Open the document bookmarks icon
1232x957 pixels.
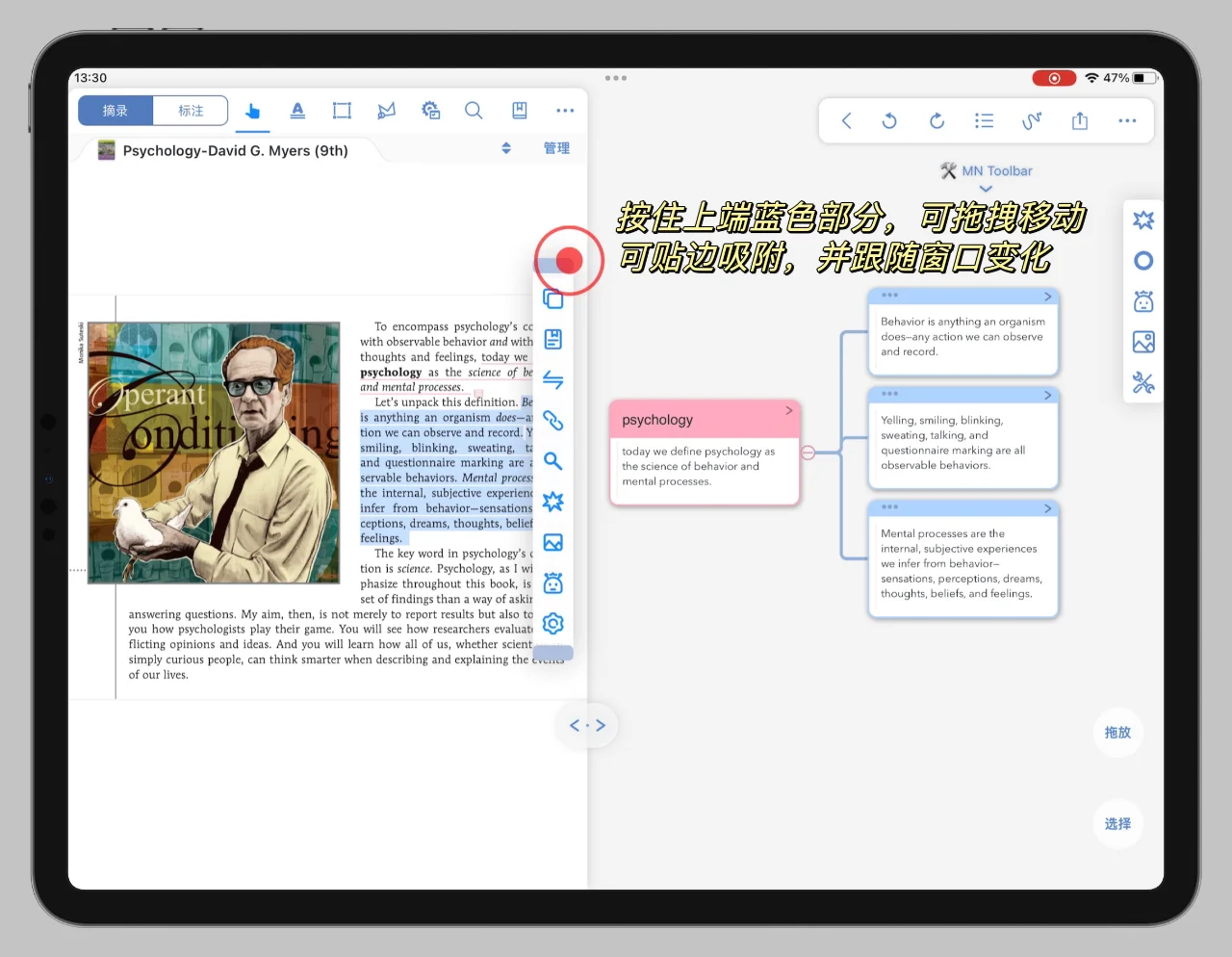520,111
